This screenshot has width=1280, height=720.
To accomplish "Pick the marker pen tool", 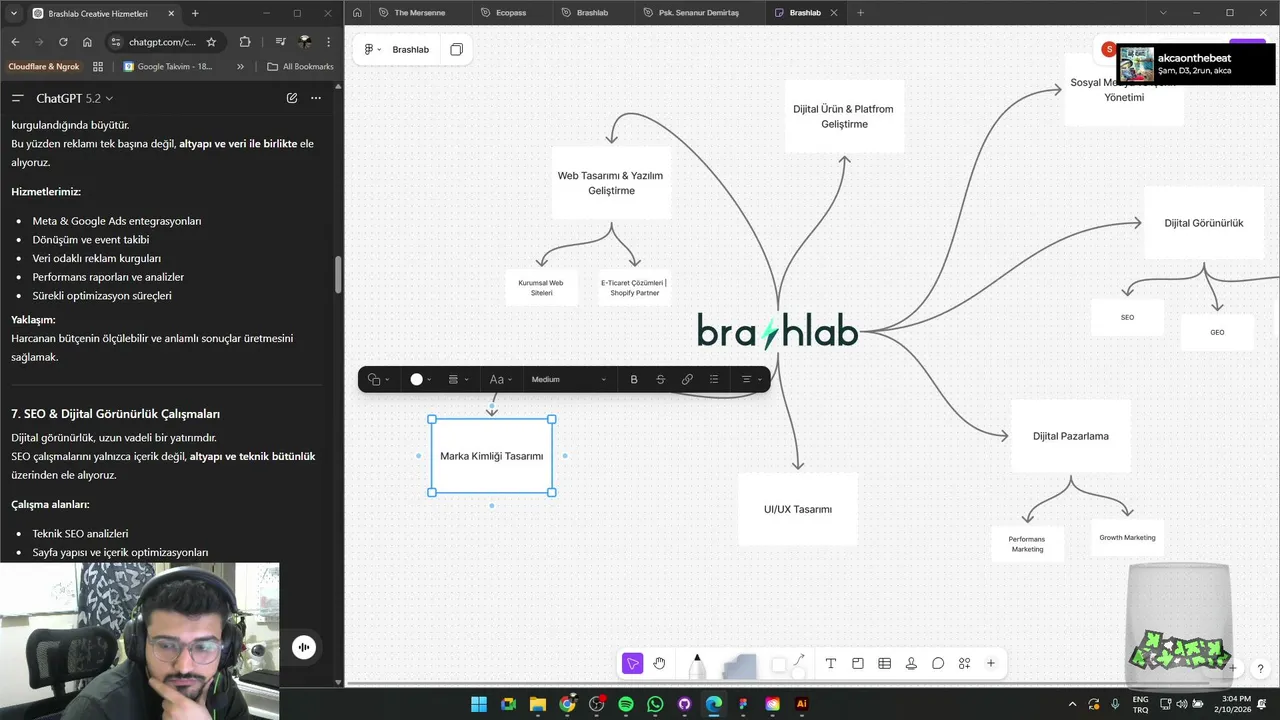I will (697, 665).
